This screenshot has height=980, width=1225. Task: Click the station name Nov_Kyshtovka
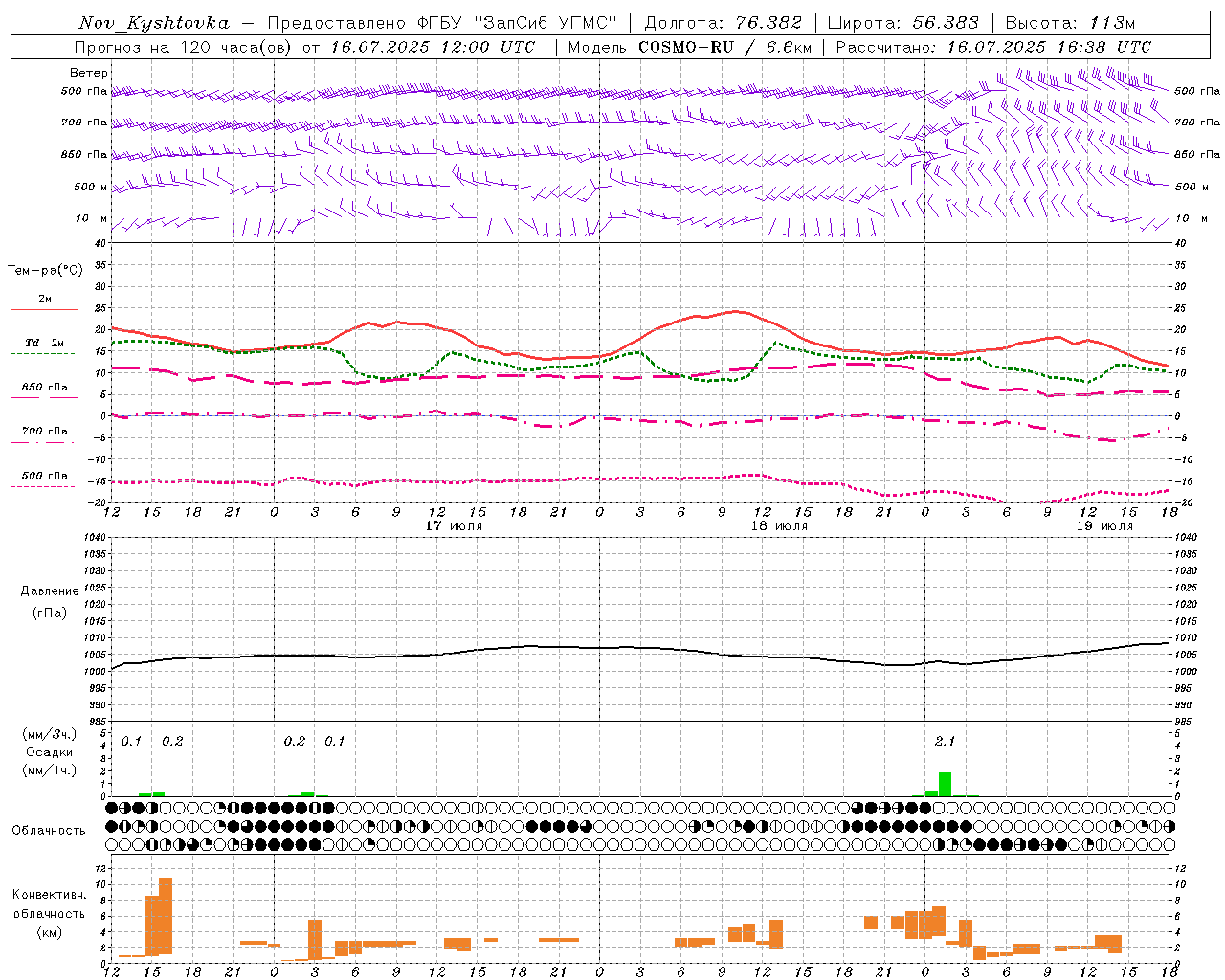click(154, 23)
